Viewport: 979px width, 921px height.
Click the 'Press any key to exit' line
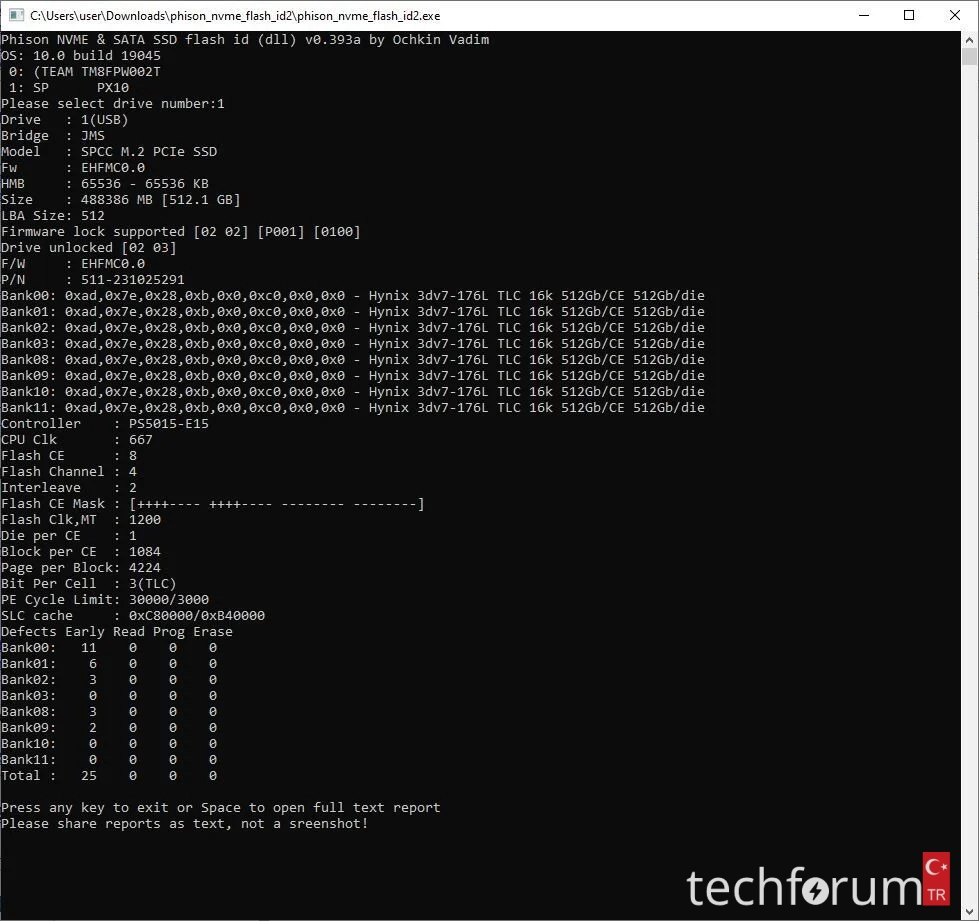coord(220,808)
